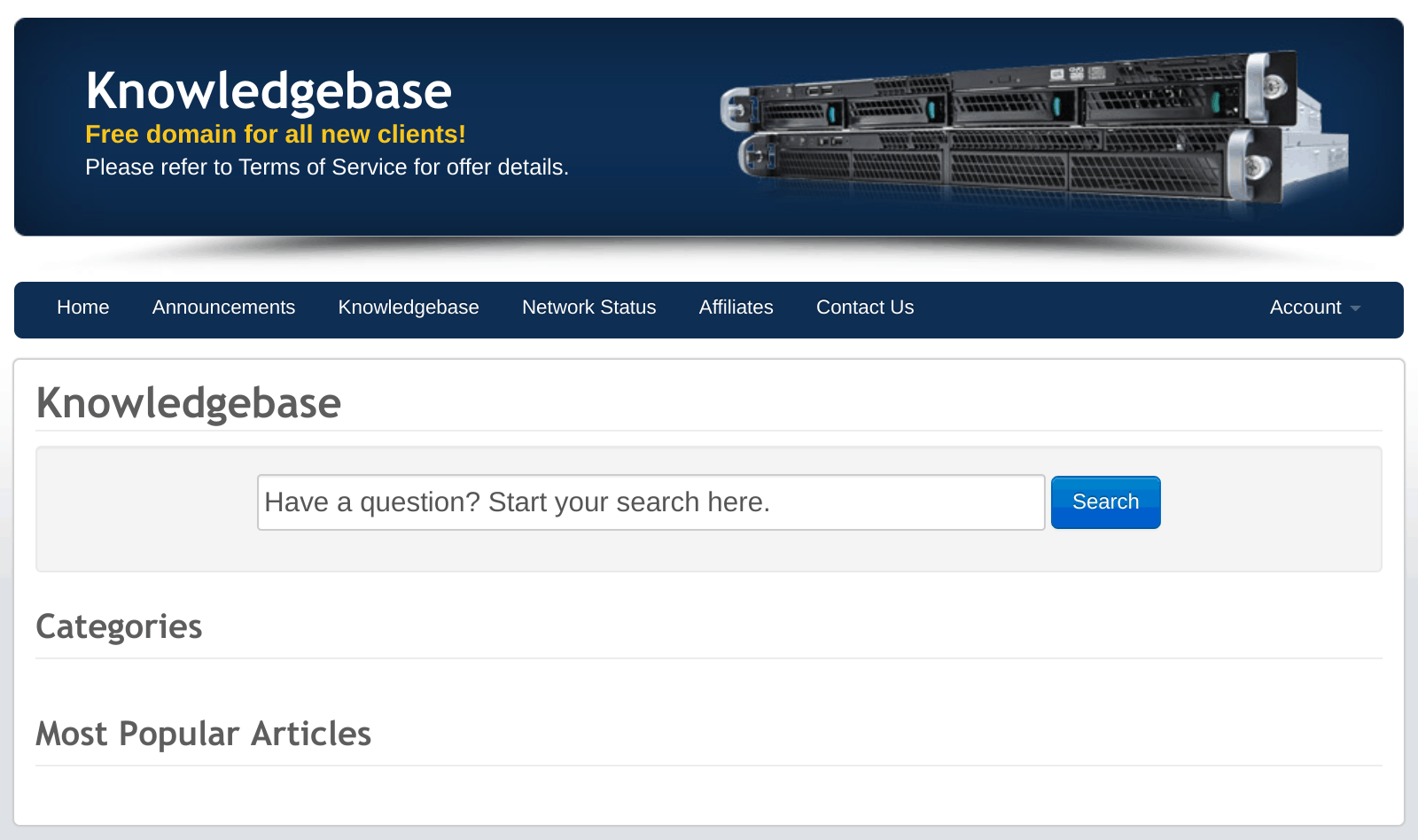Focus the knowledgebase search input field

(651, 502)
